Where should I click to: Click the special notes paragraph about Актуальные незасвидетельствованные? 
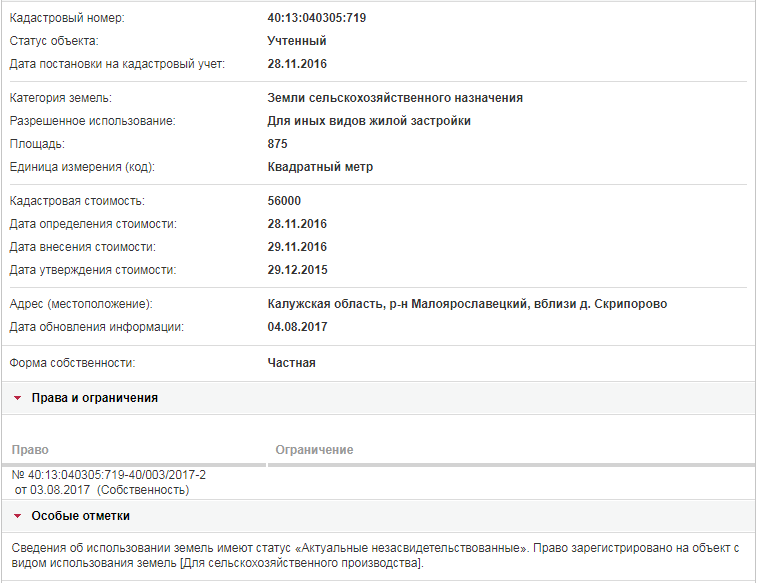click(375, 555)
